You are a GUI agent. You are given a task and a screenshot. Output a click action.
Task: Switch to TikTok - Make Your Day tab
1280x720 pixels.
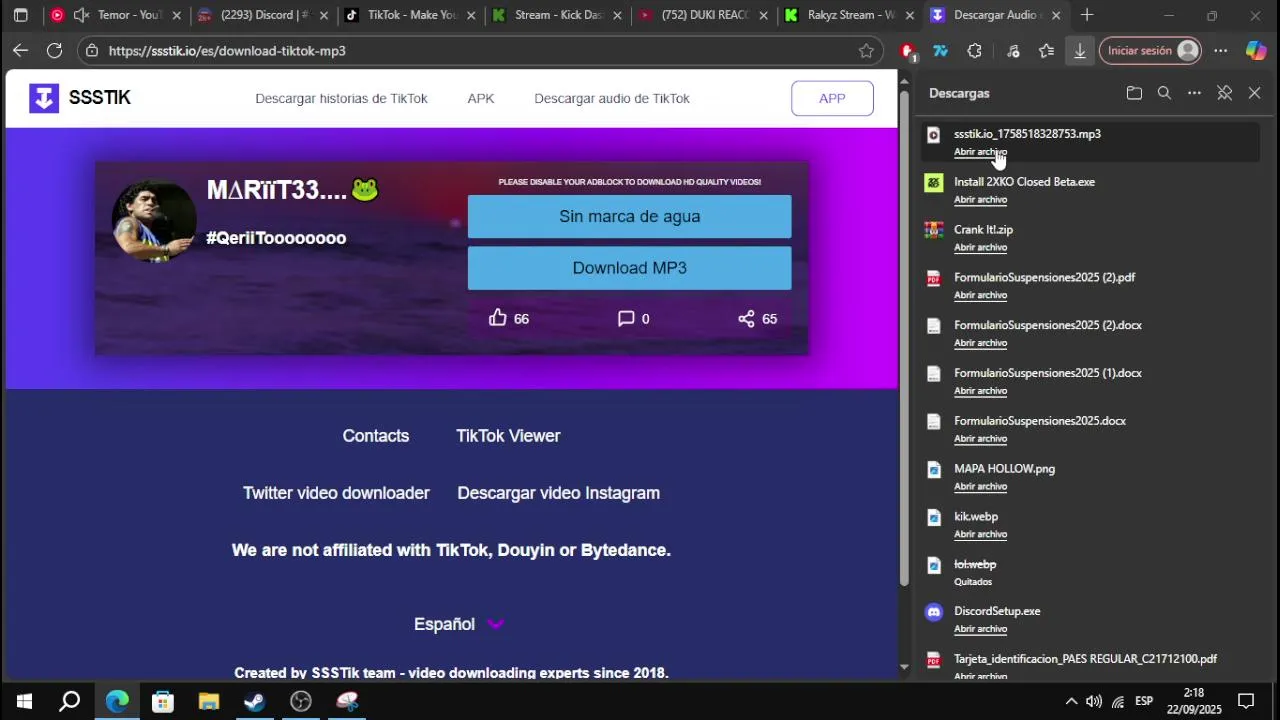point(409,15)
